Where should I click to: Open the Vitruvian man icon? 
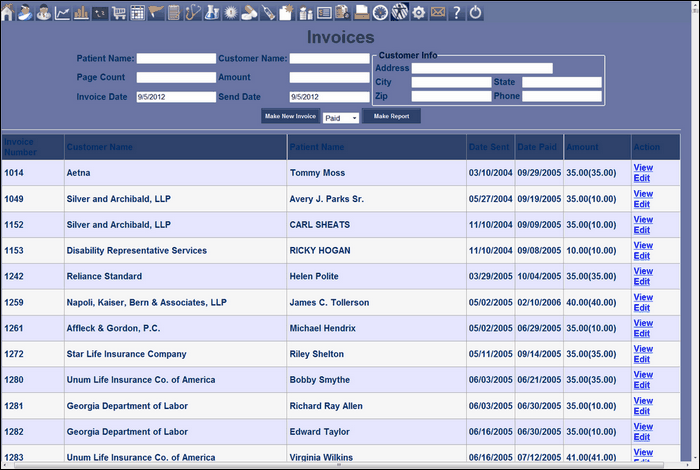400,12
